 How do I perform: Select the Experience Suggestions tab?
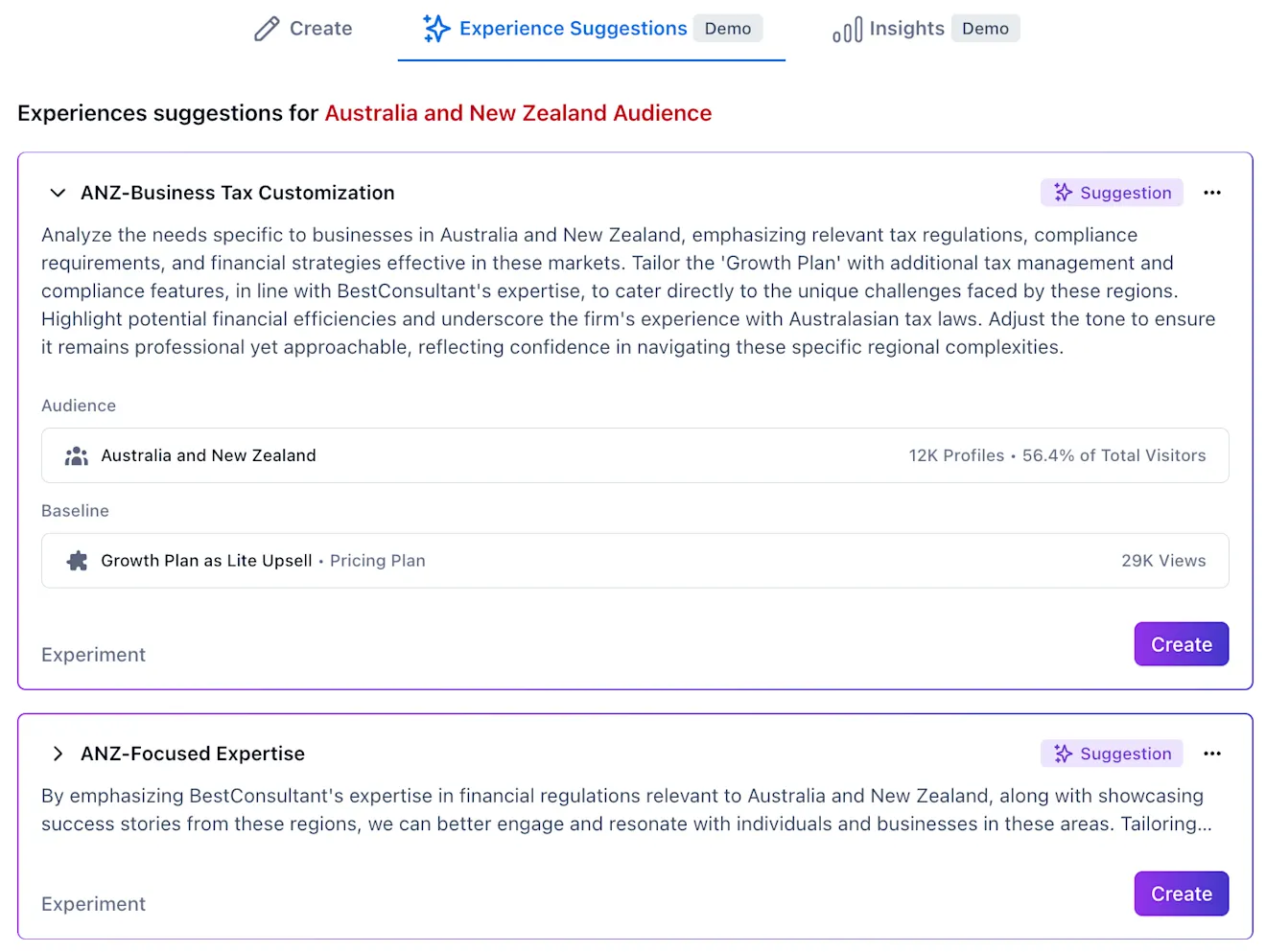coord(592,29)
